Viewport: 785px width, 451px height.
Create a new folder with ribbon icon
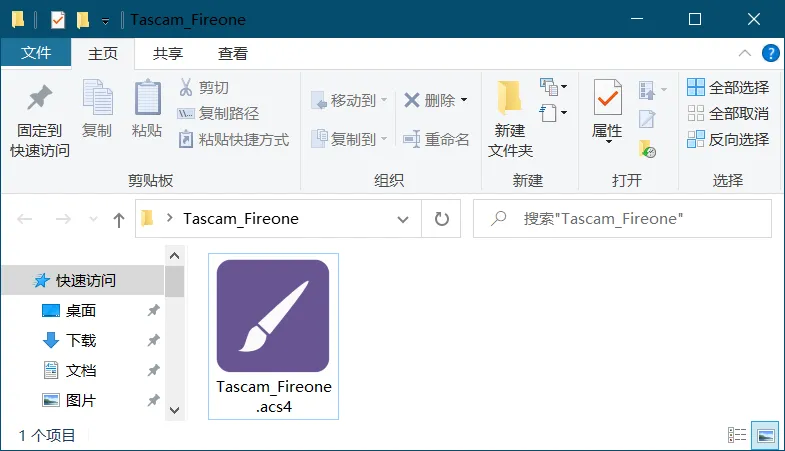pyautogui.click(x=510, y=100)
